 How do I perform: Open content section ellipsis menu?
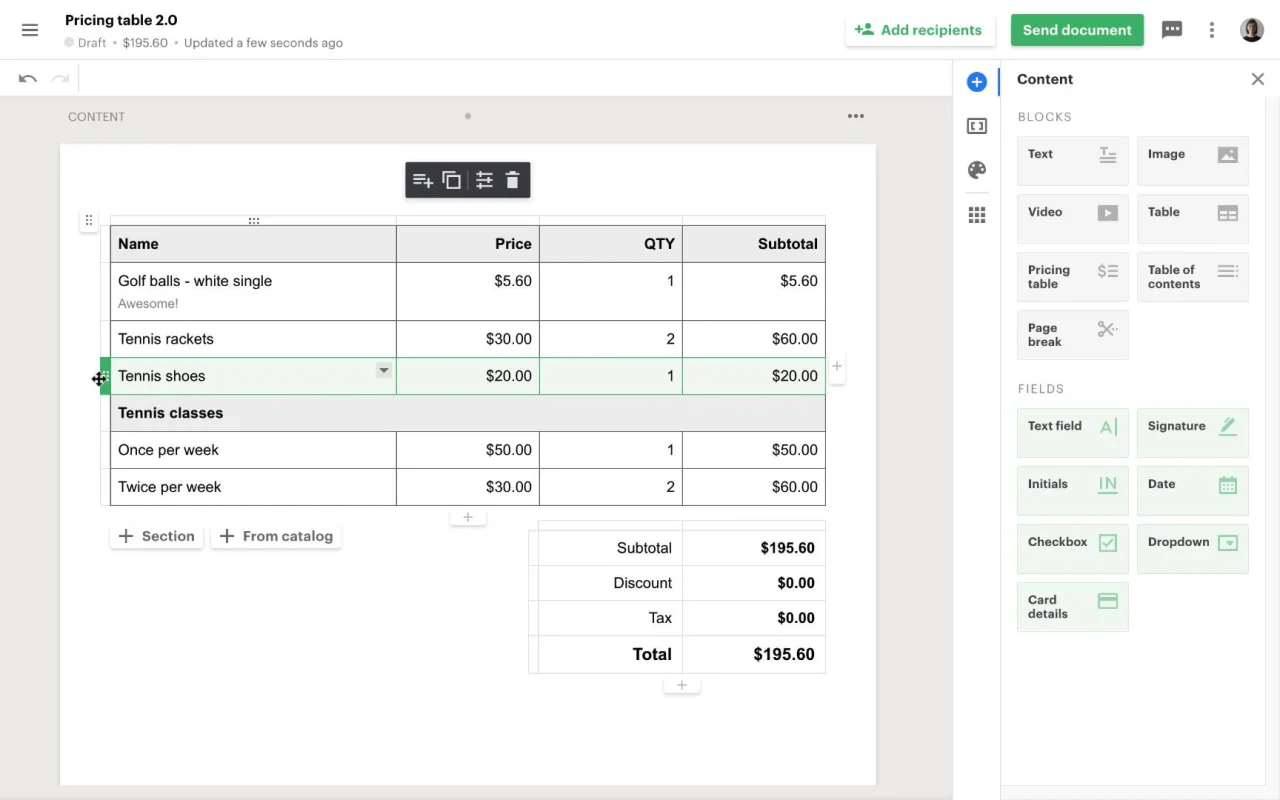click(855, 116)
